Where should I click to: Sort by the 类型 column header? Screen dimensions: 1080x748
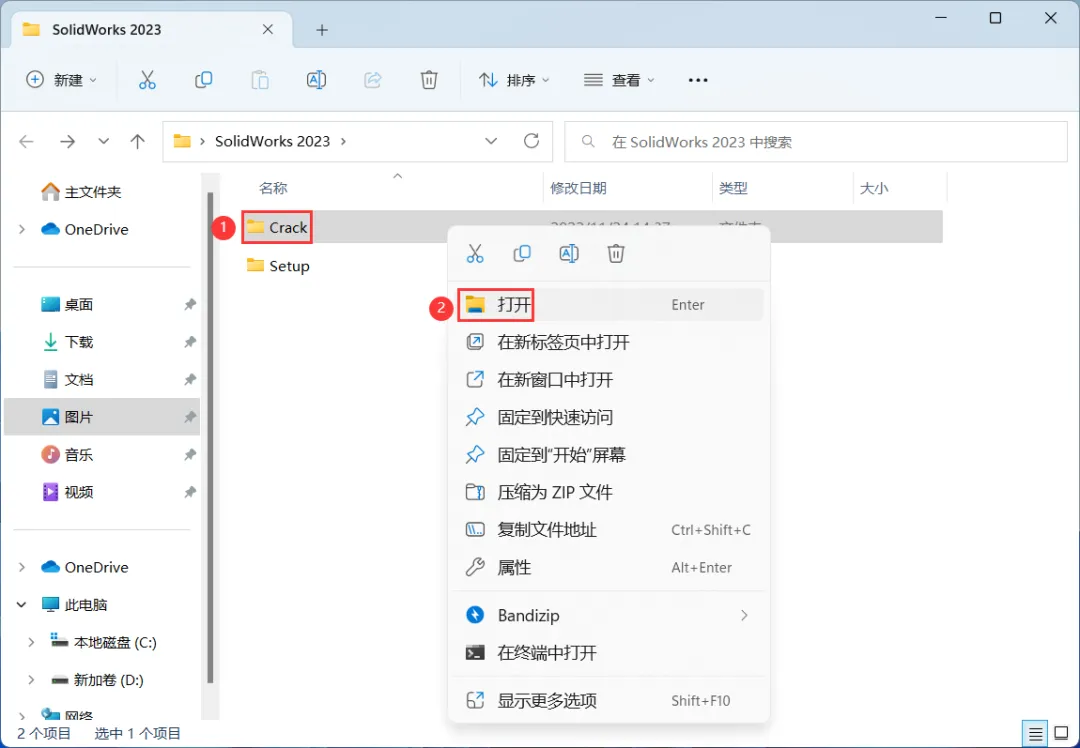[x=733, y=188]
